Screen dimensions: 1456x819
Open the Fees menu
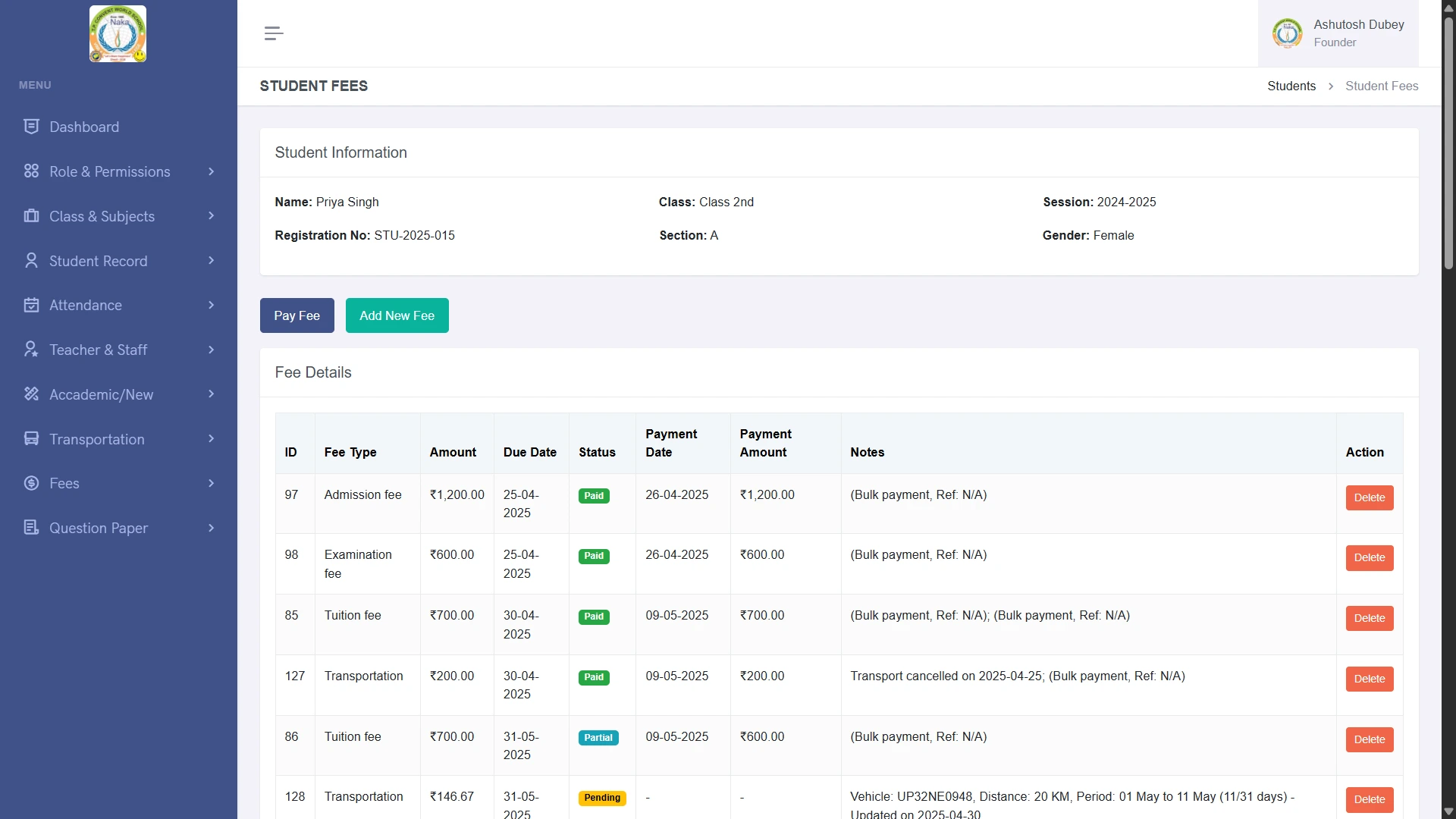[x=118, y=483]
